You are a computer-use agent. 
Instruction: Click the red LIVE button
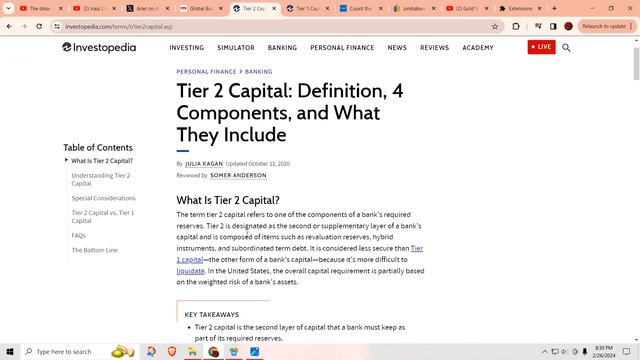(542, 47)
